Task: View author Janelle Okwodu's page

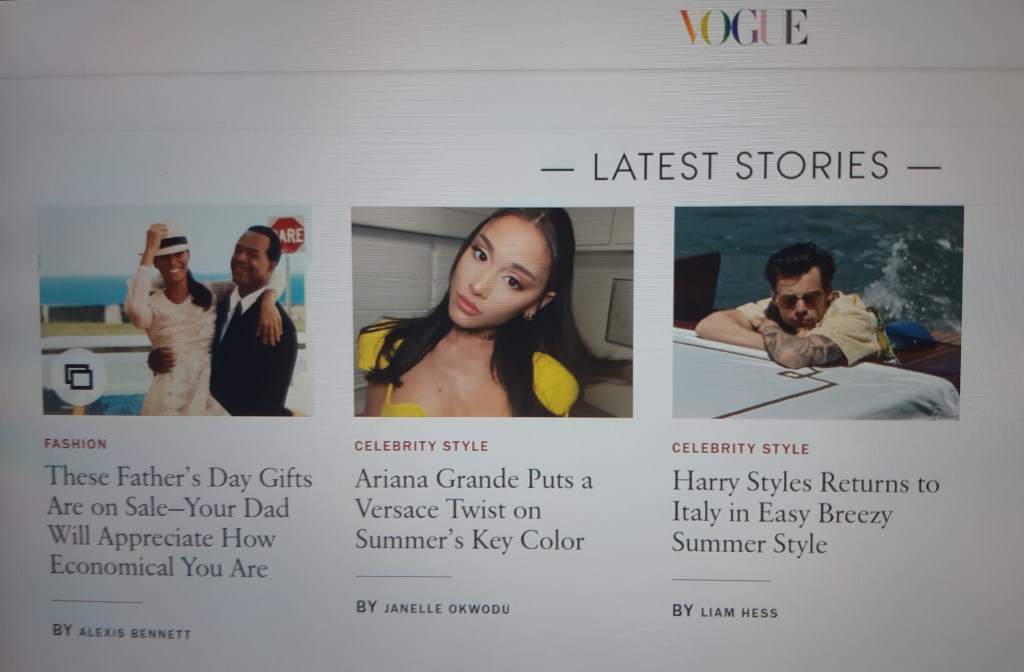Action: pyautogui.click(x=447, y=609)
